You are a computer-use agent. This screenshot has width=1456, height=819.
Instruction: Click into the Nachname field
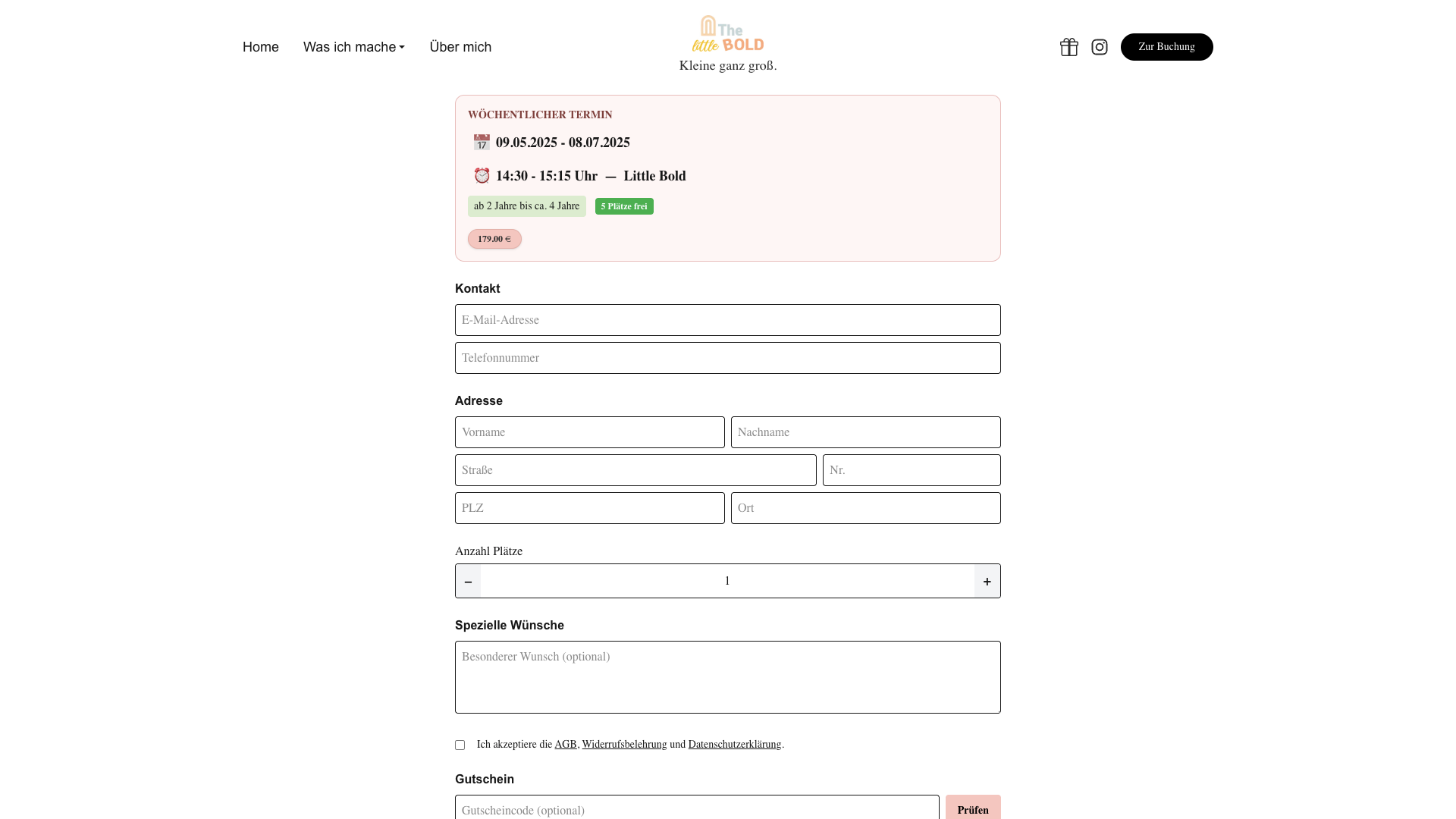tap(866, 432)
